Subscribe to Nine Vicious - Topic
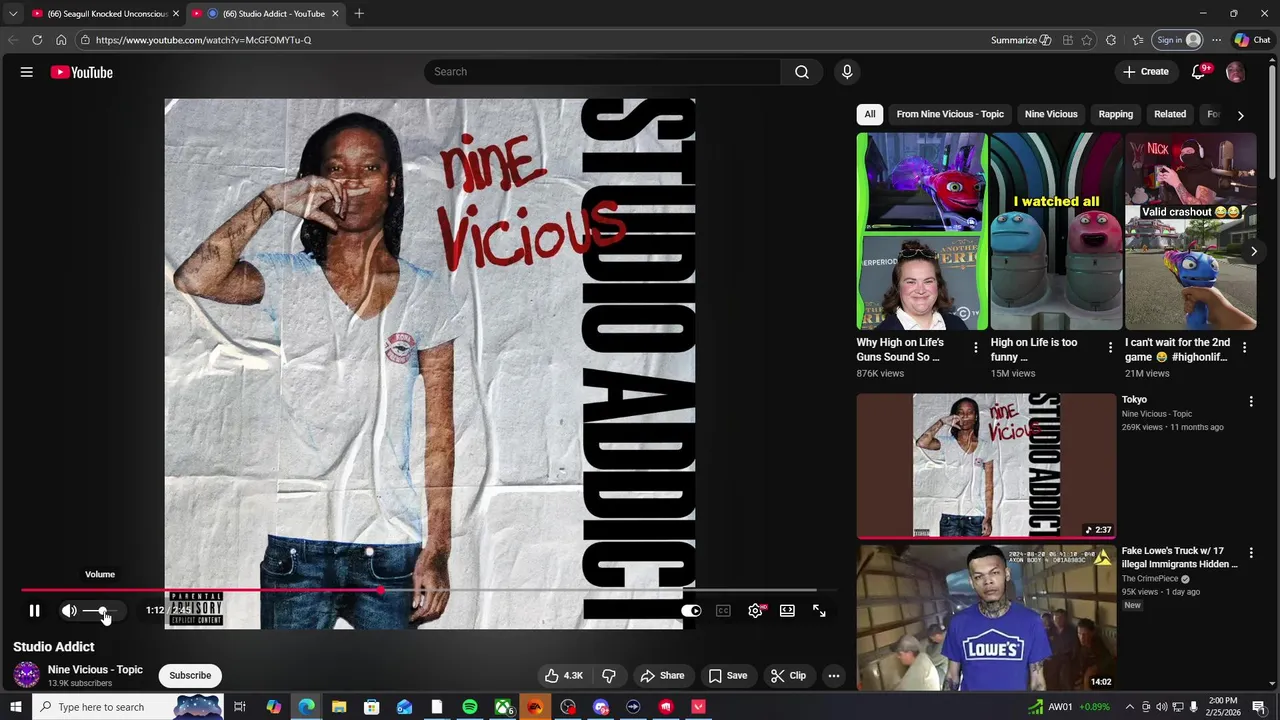The width and height of the screenshot is (1280, 720). [x=190, y=676]
